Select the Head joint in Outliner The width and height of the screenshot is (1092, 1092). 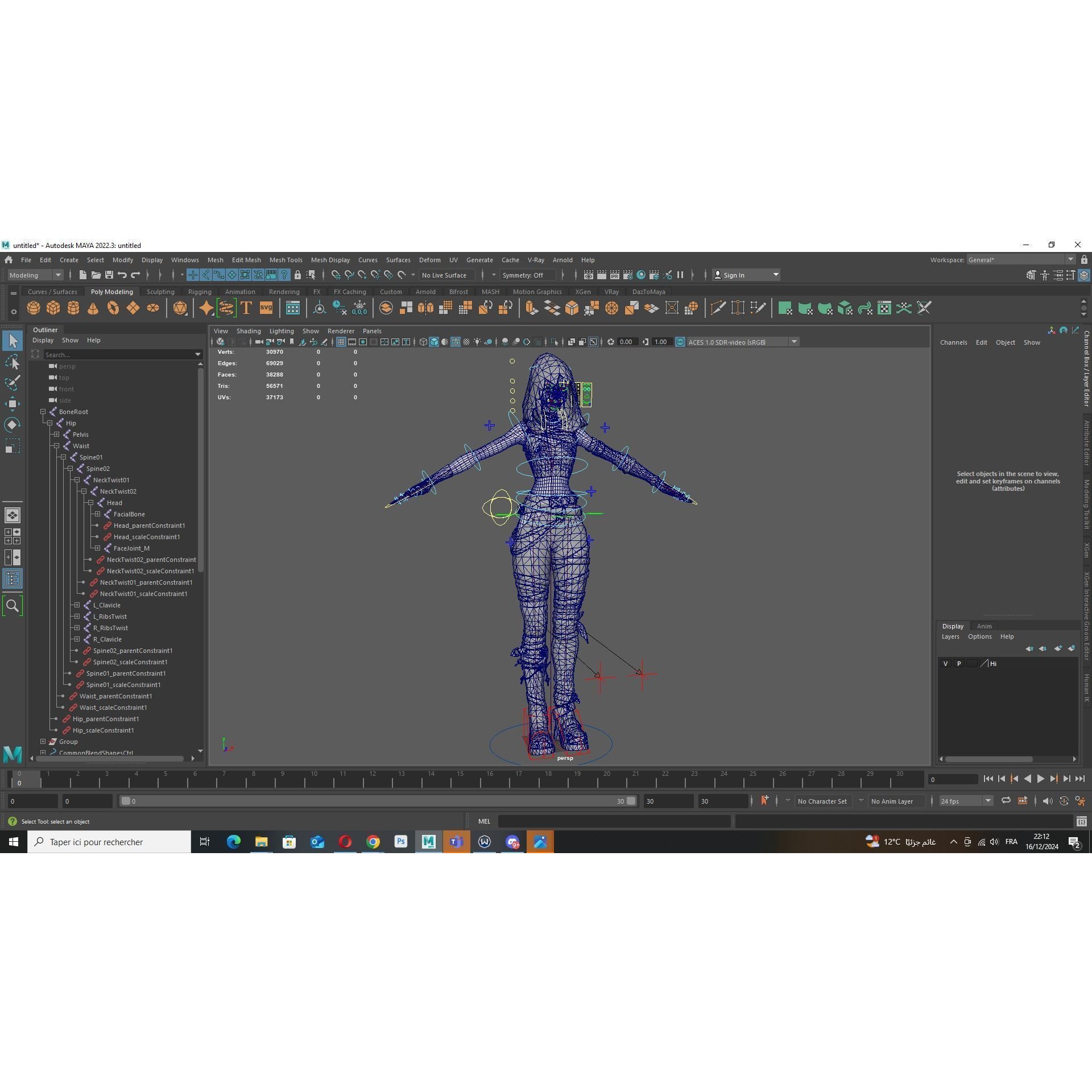tap(114, 503)
